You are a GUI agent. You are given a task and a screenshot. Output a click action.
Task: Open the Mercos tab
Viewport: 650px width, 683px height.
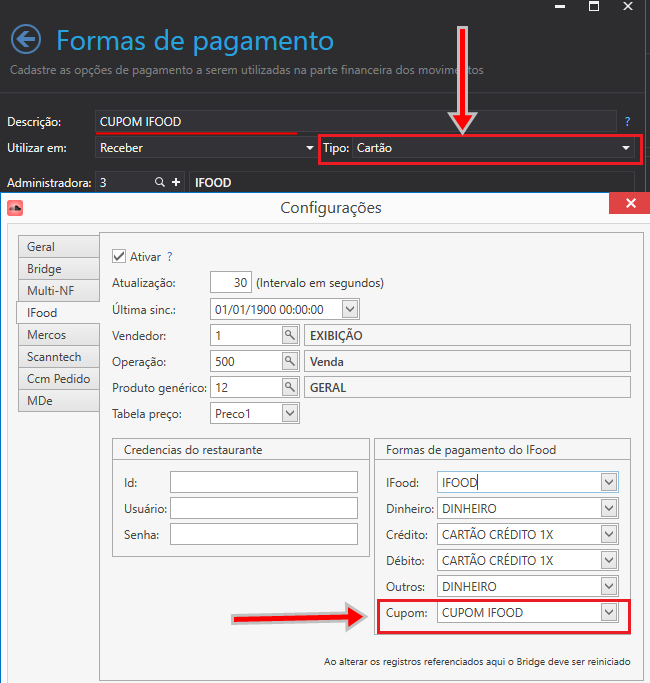tap(59, 335)
